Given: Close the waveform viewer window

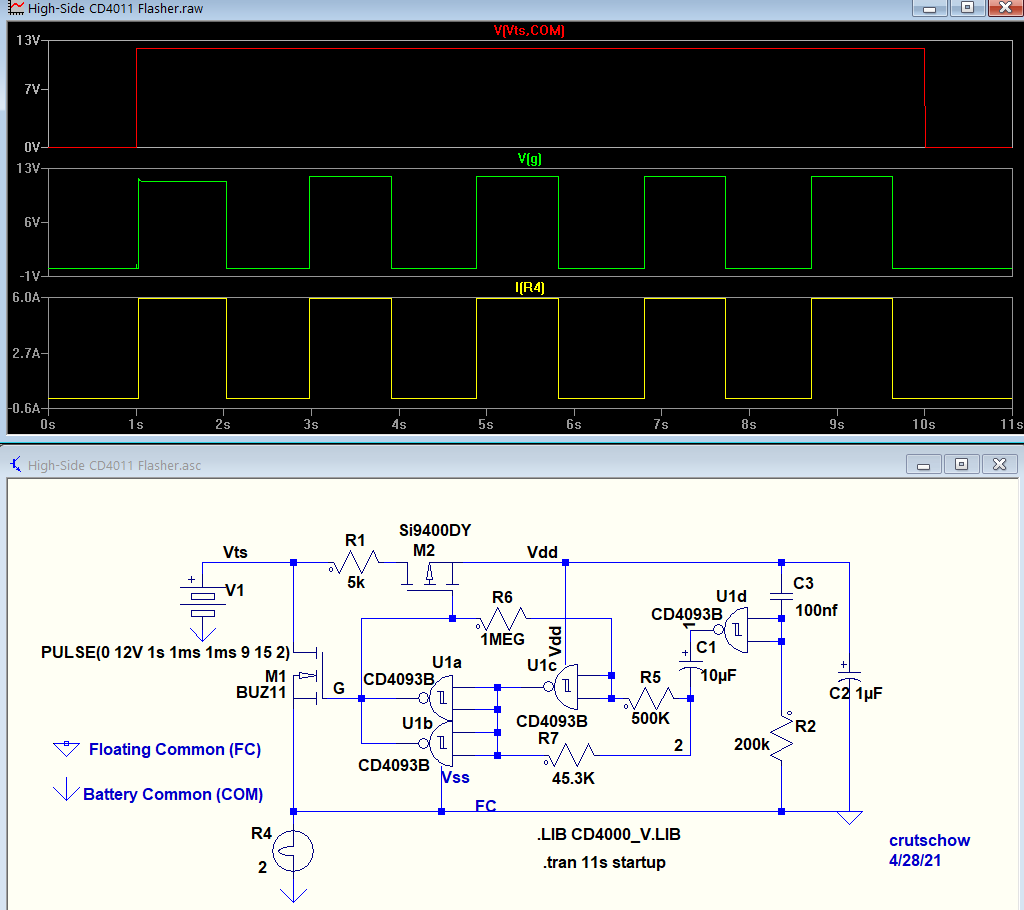Looking at the screenshot, I should pos(1005,8).
